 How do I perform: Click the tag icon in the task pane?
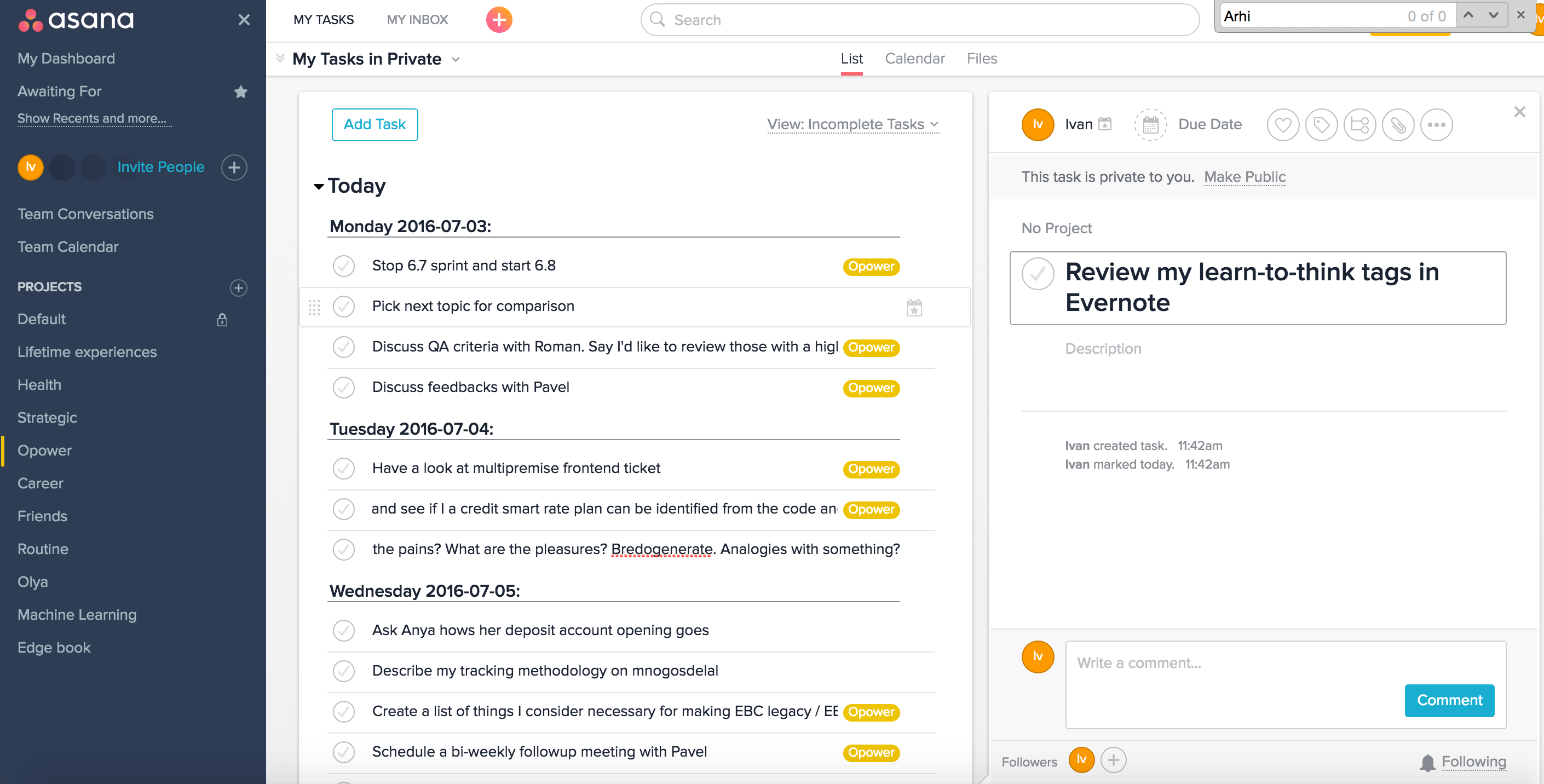pos(1321,125)
